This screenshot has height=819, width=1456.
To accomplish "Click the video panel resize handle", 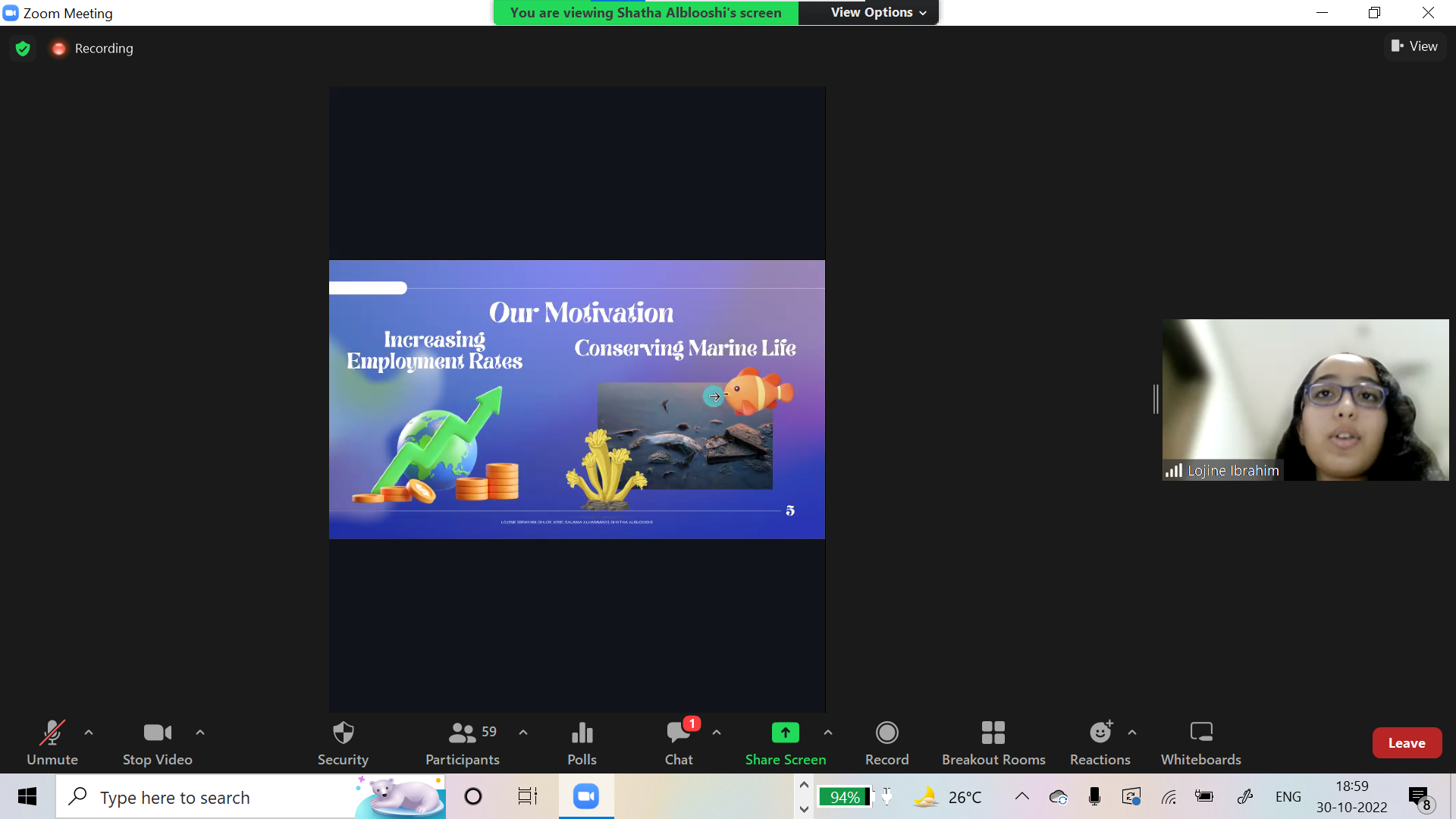I will pos(1156,399).
